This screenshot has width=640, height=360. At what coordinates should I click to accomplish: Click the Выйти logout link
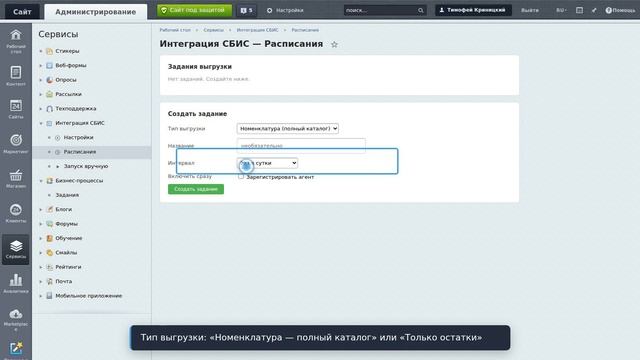pos(530,10)
